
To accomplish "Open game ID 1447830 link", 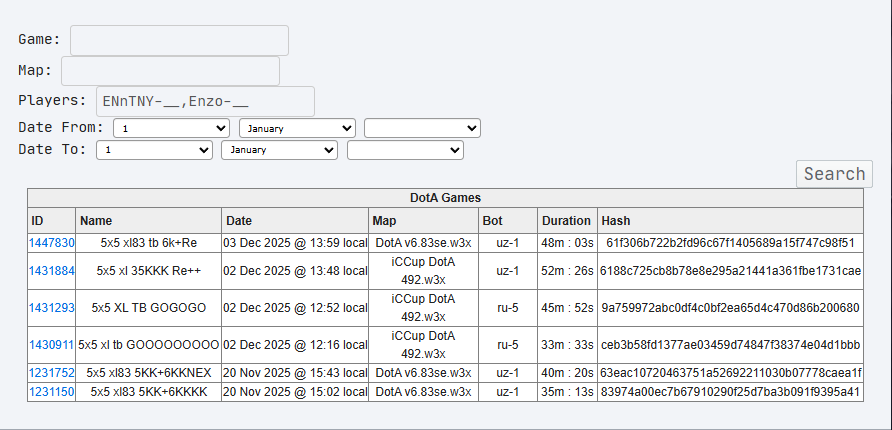I will pyautogui.click(x=52, y=243).
